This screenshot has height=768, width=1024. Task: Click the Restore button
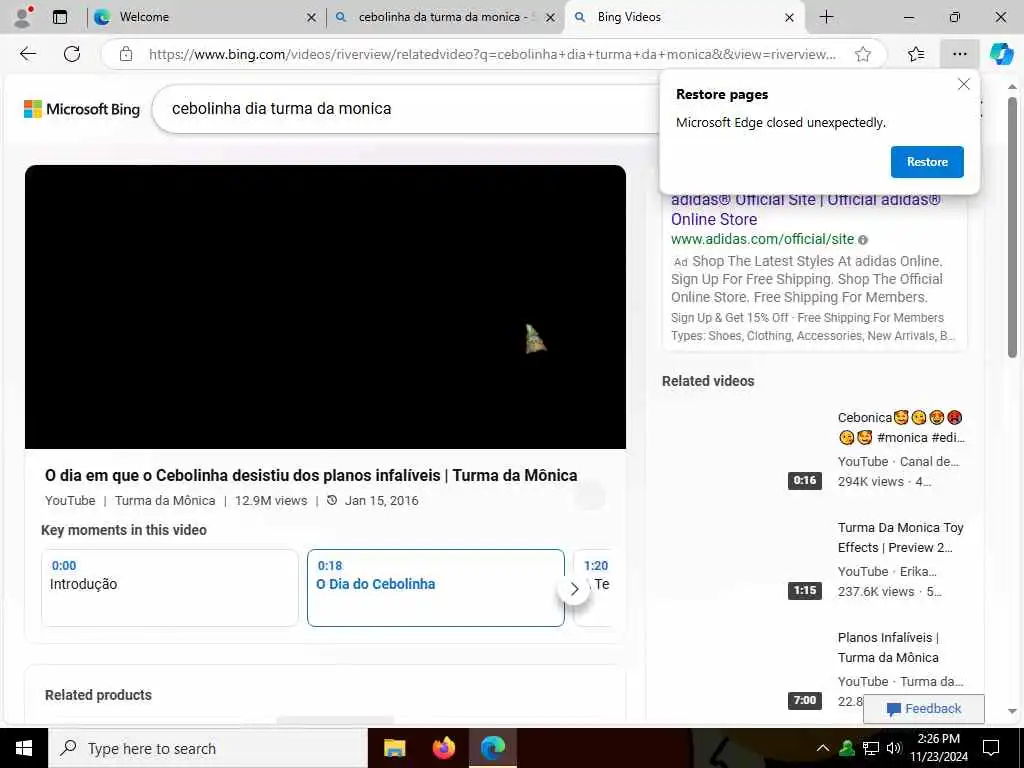[x=927, y=162]
